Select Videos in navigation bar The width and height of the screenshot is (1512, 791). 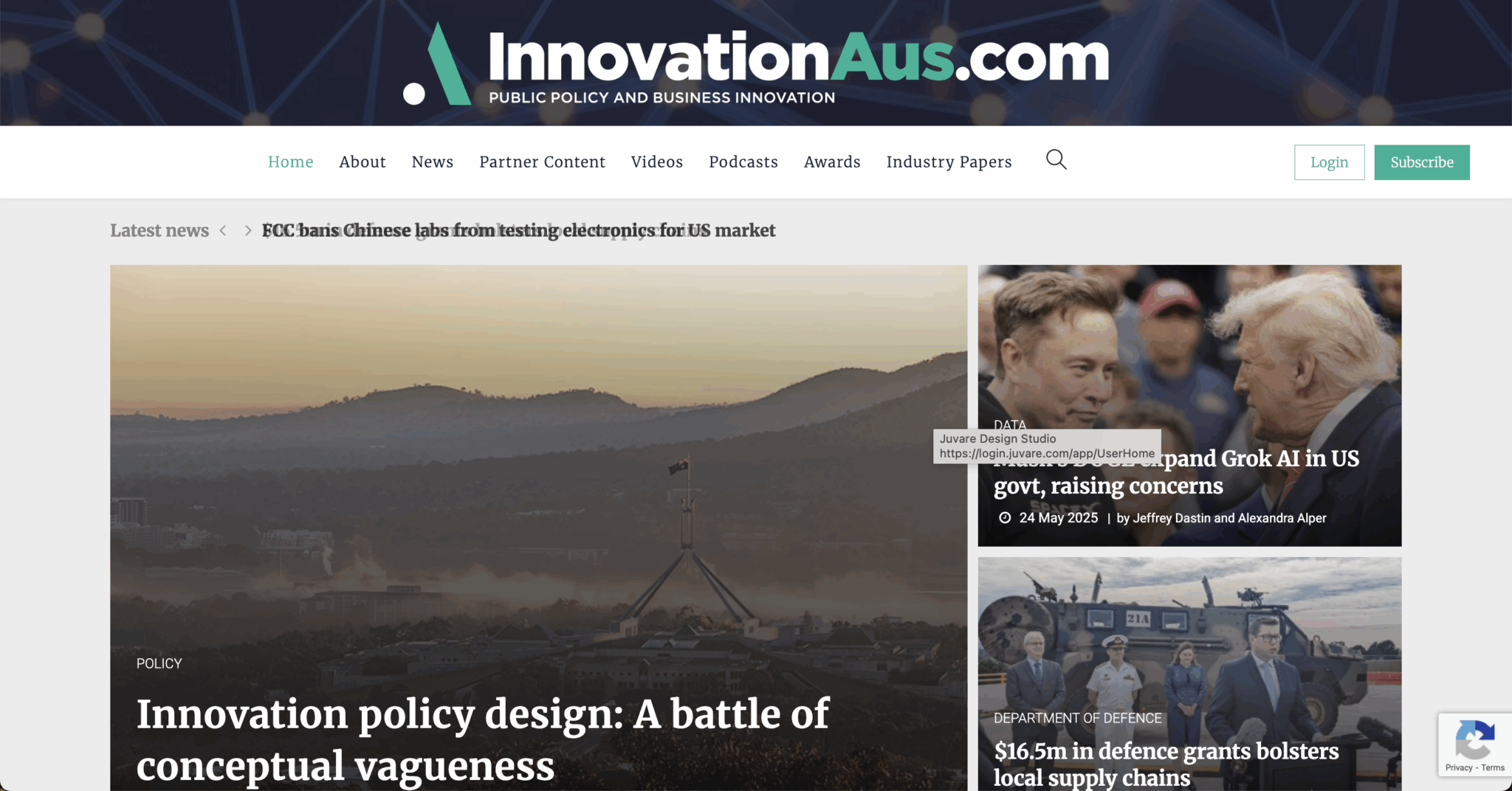pyautogui.click(x=657, y=162)
